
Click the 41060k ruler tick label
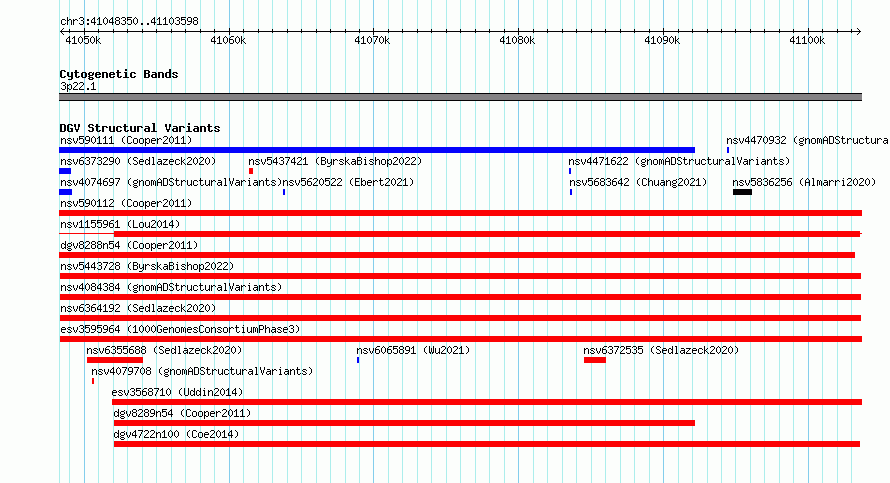228,40
